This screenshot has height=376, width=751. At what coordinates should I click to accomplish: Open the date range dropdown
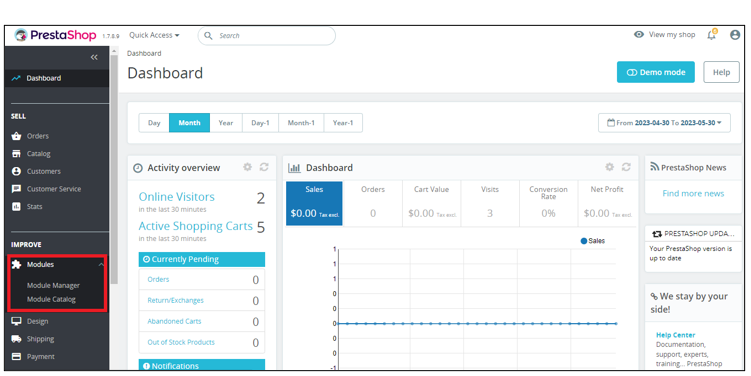tap(664, 123)
